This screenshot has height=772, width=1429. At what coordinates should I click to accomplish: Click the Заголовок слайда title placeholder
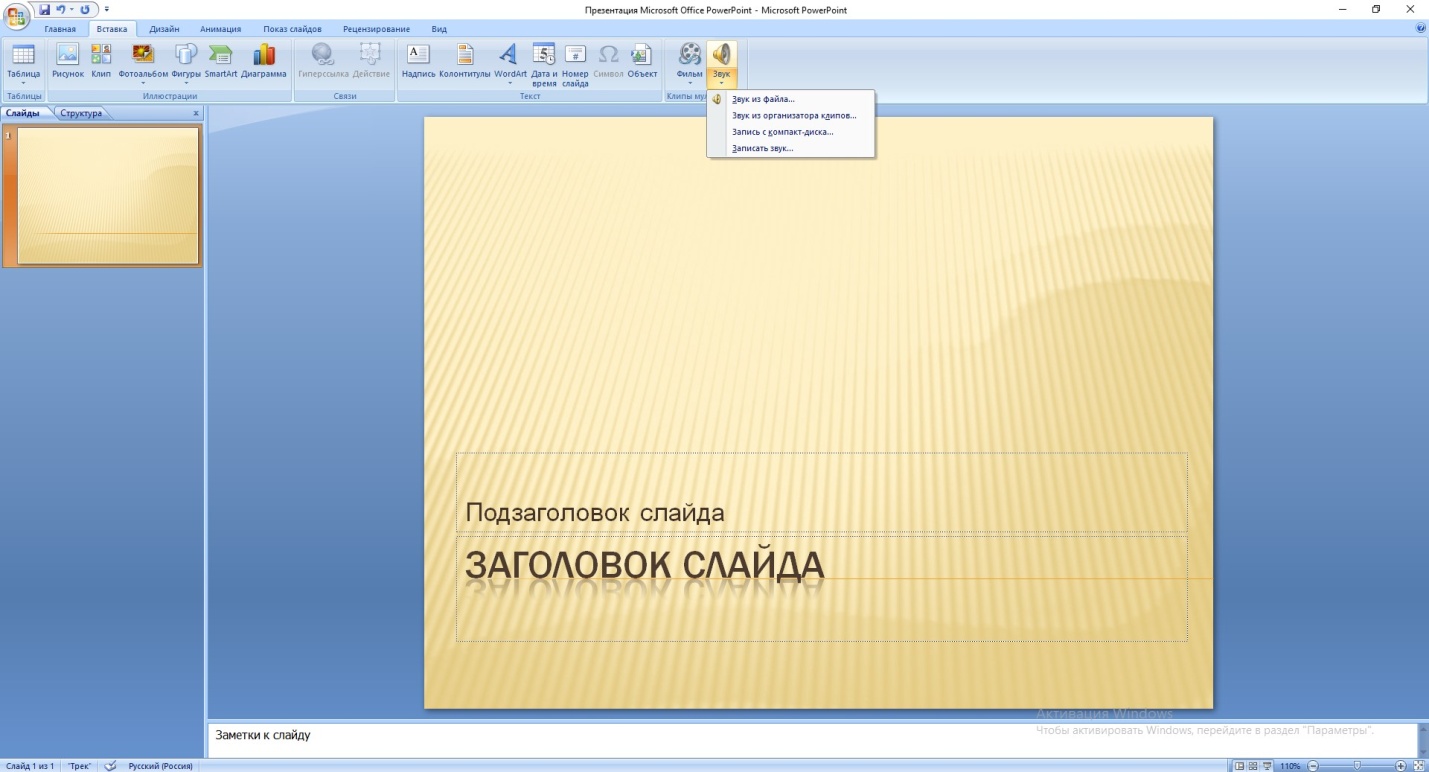click(x=821, y=588)
